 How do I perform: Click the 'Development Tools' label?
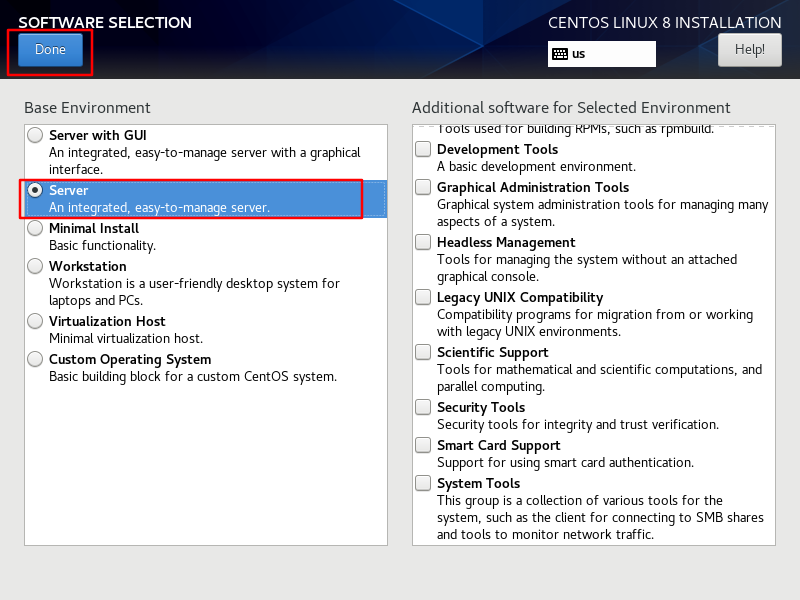pos(497,149)
